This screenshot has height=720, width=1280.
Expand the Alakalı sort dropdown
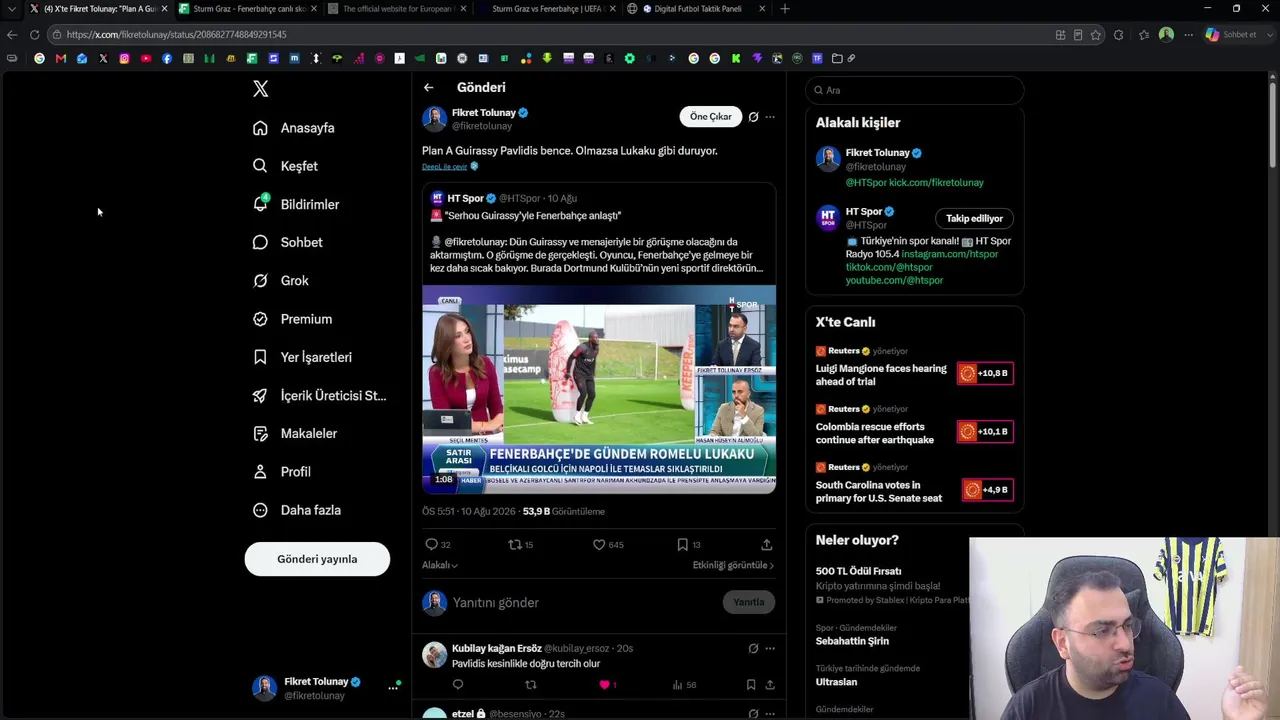pos(440,566)
